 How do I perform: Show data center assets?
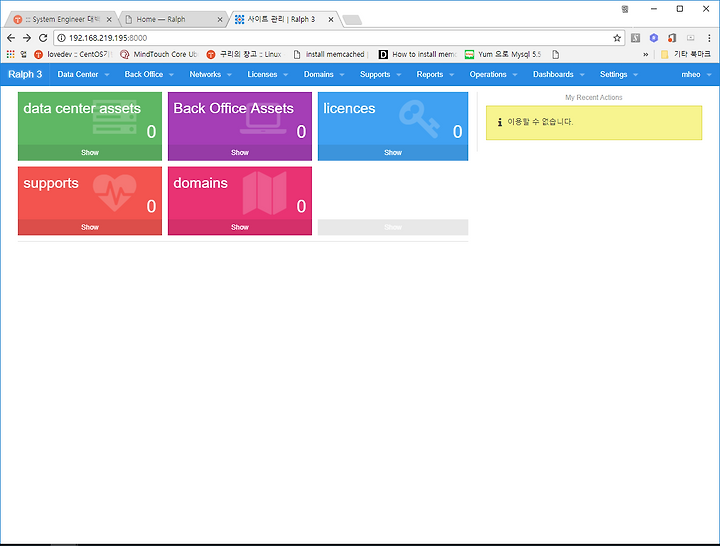pos(90,153)
